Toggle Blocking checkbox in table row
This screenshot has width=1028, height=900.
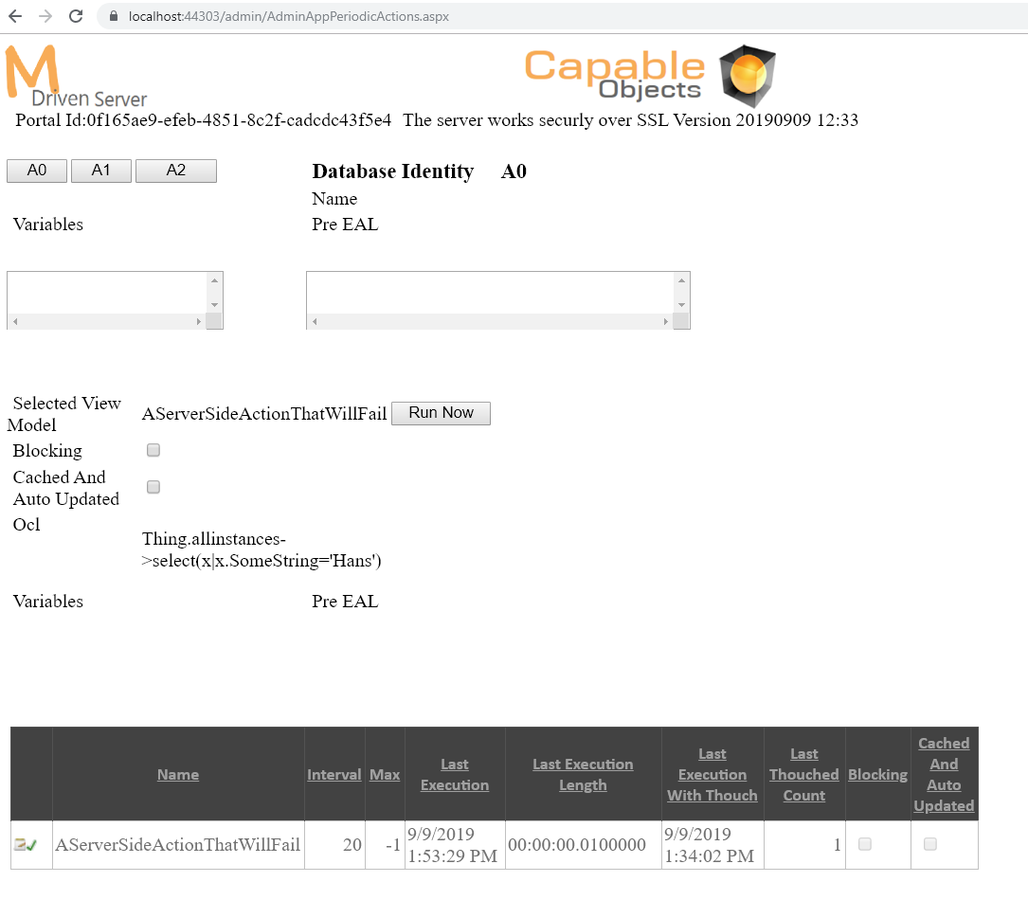(865, 844)
